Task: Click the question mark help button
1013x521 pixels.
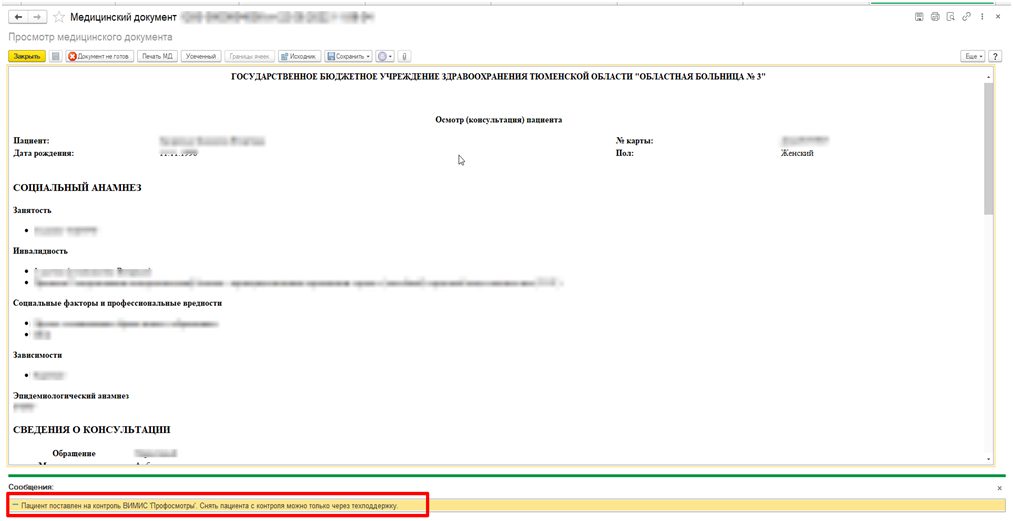Action: pos(996,56)
